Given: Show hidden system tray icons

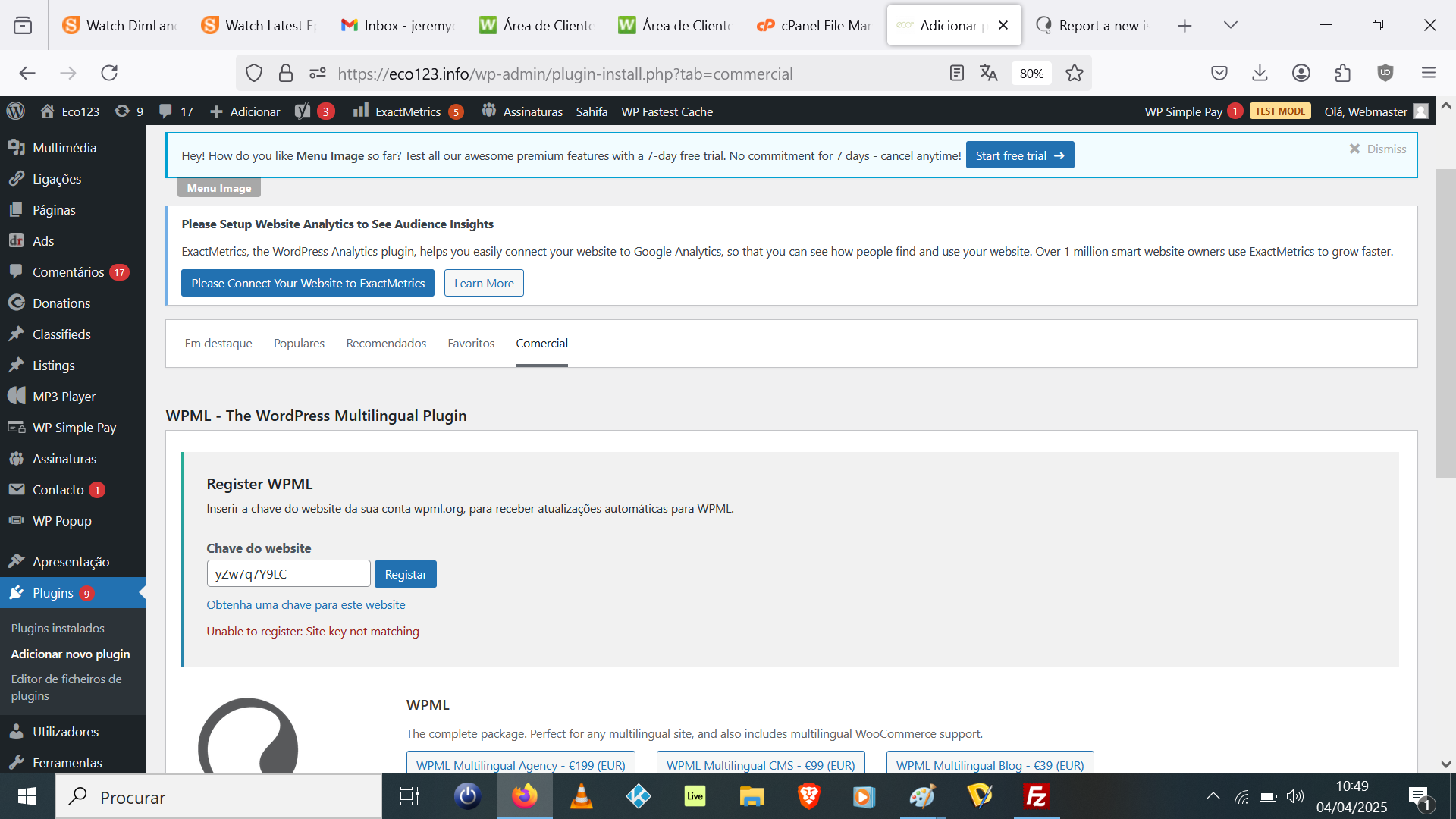Looking at the screenshot, I should pos(1213,796).
